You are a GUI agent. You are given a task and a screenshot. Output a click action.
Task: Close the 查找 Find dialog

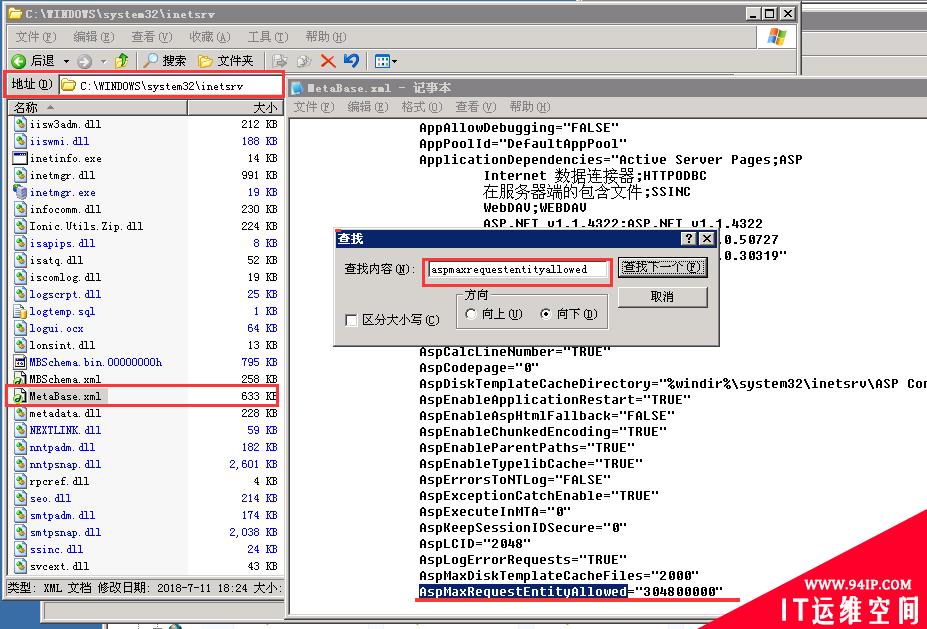707,238
